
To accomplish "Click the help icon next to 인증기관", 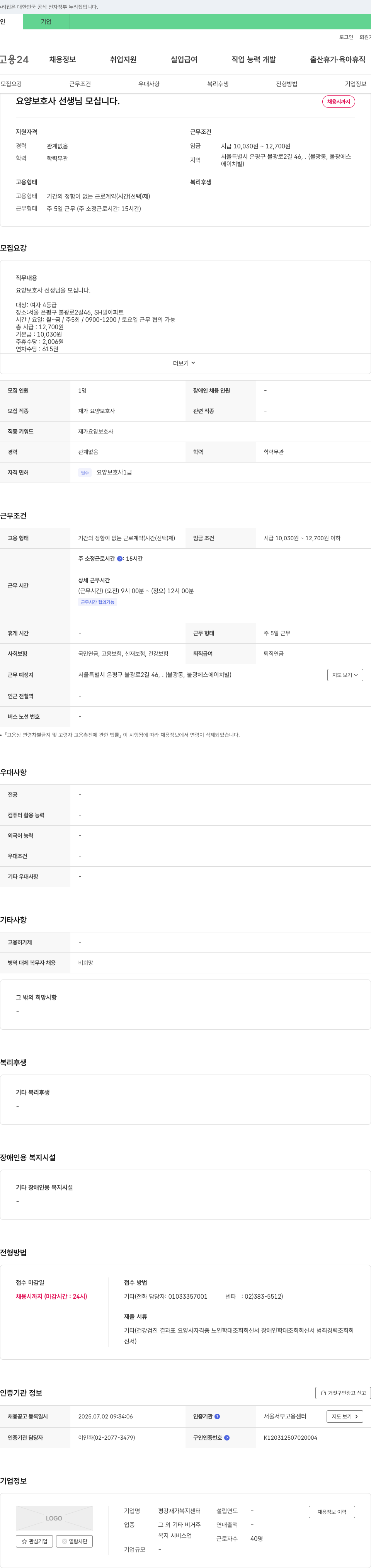I will tap(217, 1417).
